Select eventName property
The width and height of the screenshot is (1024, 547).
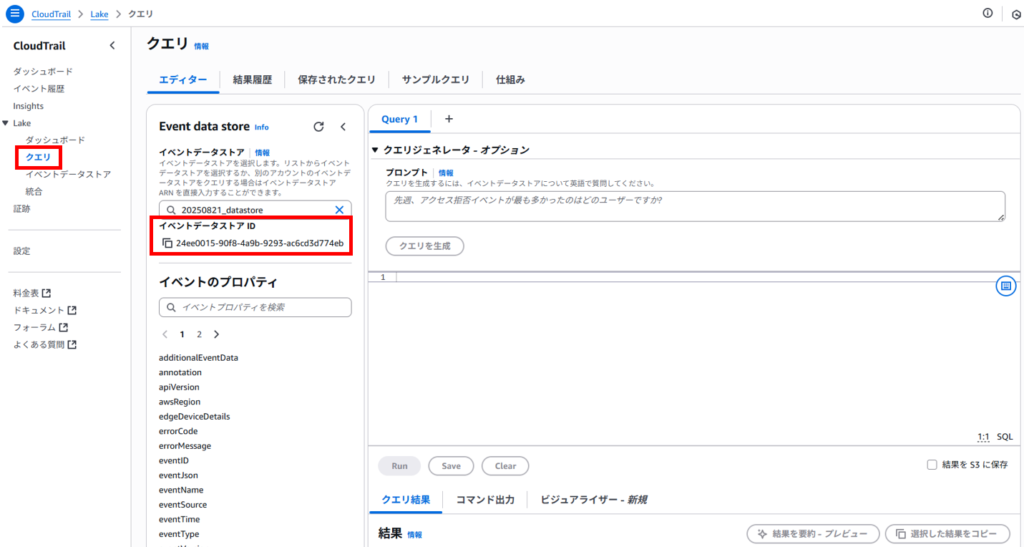coord(181,490)
